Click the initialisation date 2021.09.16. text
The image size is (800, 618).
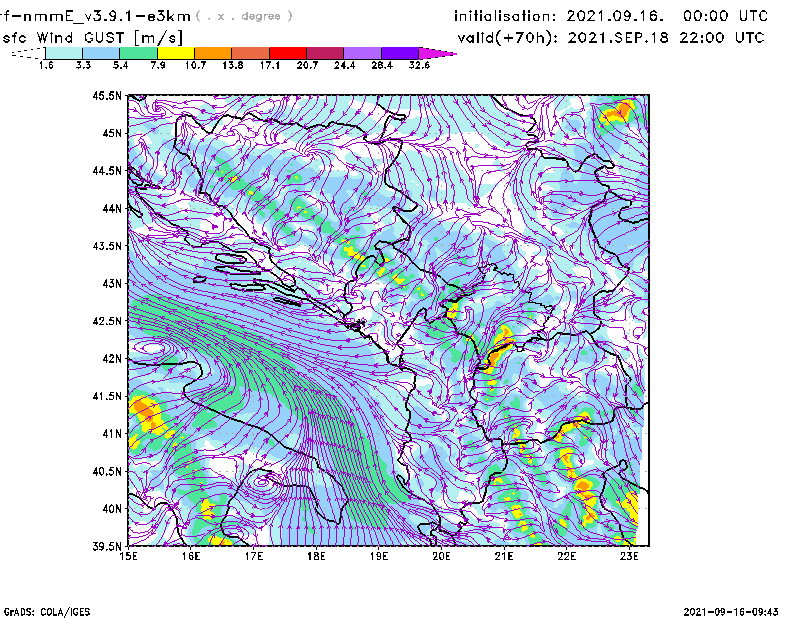coord(615,16)
